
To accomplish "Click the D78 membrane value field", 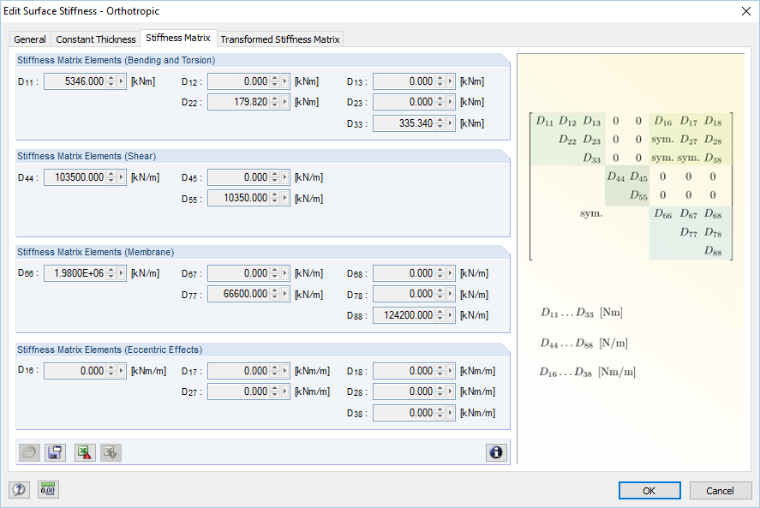I will click(x=404, y=294).
